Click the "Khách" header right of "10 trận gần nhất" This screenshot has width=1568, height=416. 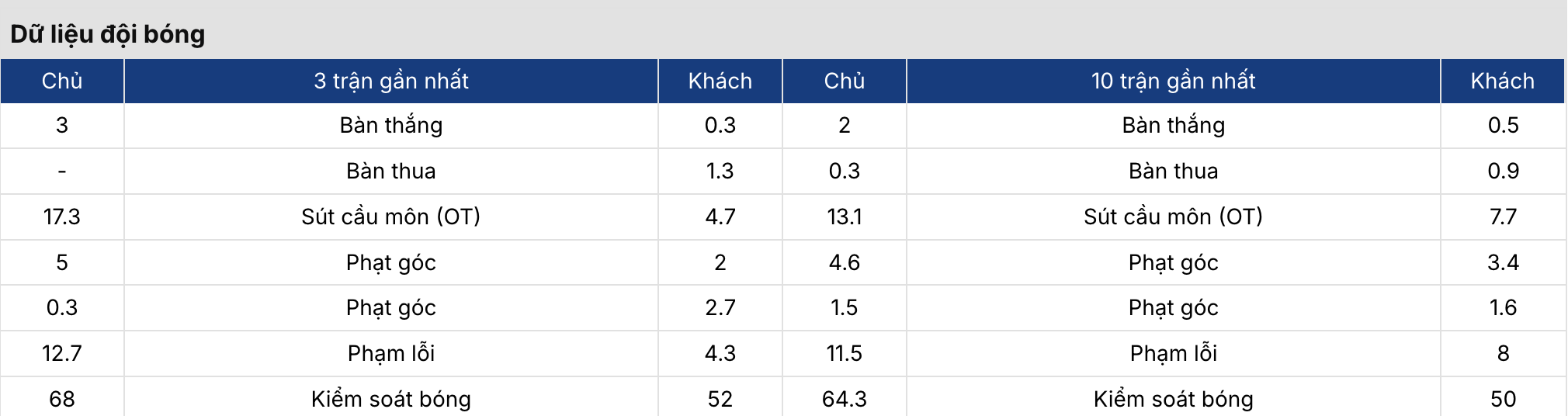pyautogui.click(x=1502, y=81)
